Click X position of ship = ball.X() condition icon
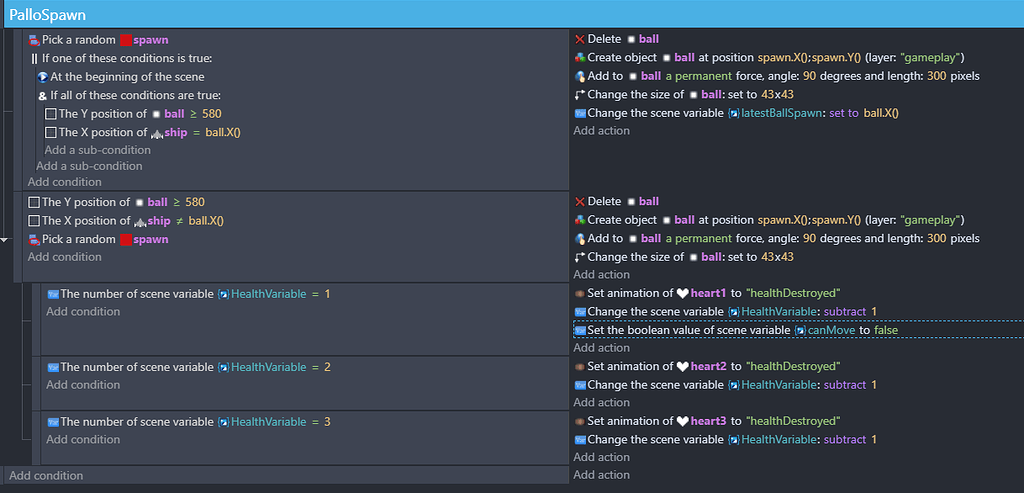The height and width of the screenshot is (493, 1024). (x=50, y=132)
